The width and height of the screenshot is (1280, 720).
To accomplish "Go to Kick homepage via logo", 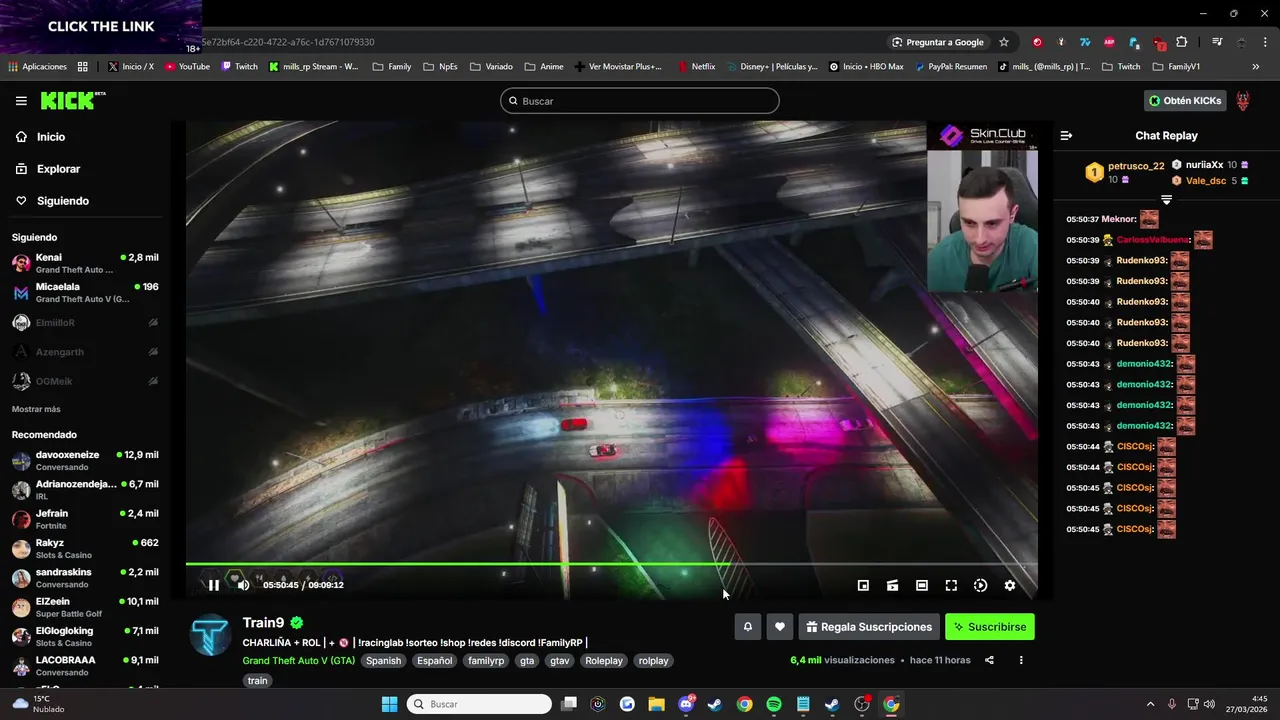I will (x=73, y=100).
